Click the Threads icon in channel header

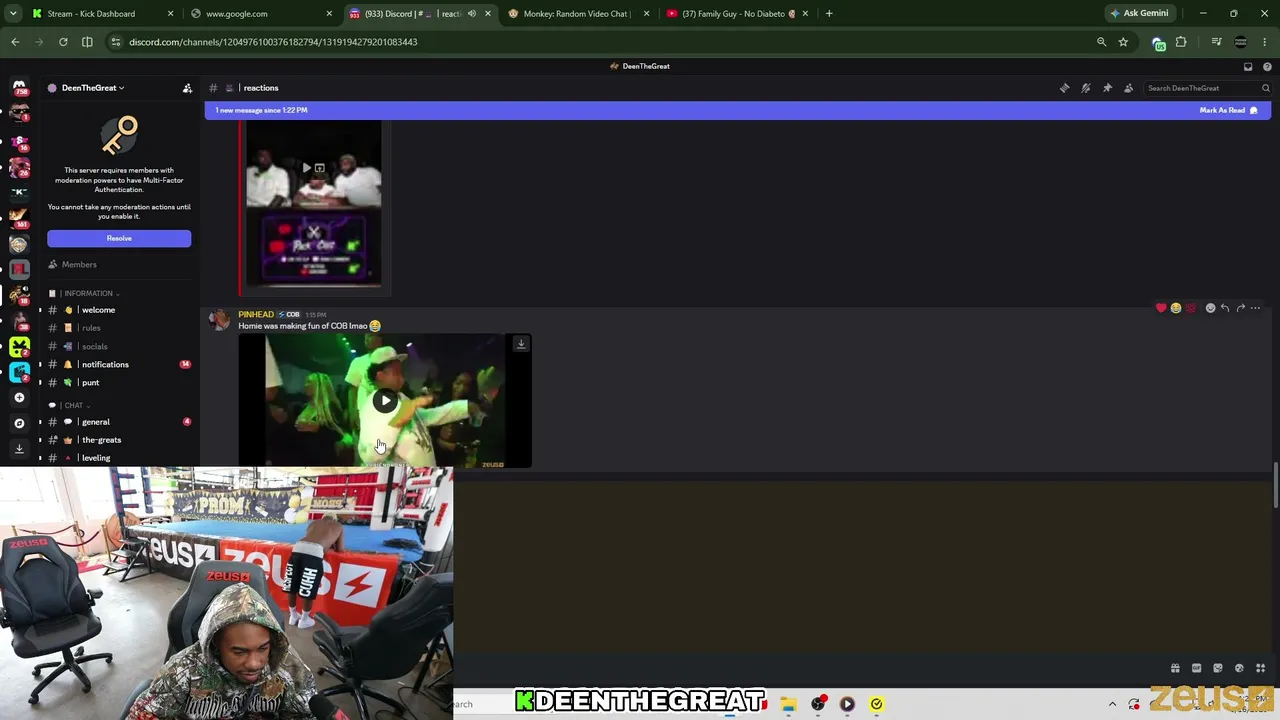click(x=1064, y=88)
